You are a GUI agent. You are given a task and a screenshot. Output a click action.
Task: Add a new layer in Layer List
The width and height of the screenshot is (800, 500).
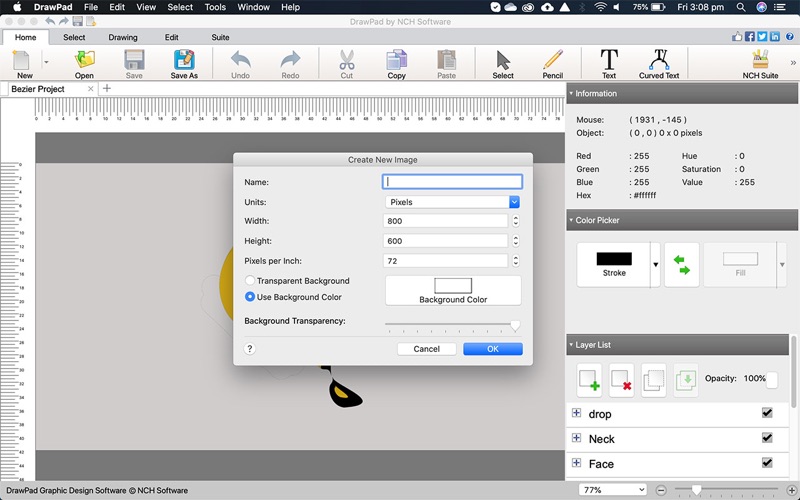coord(590,380)
